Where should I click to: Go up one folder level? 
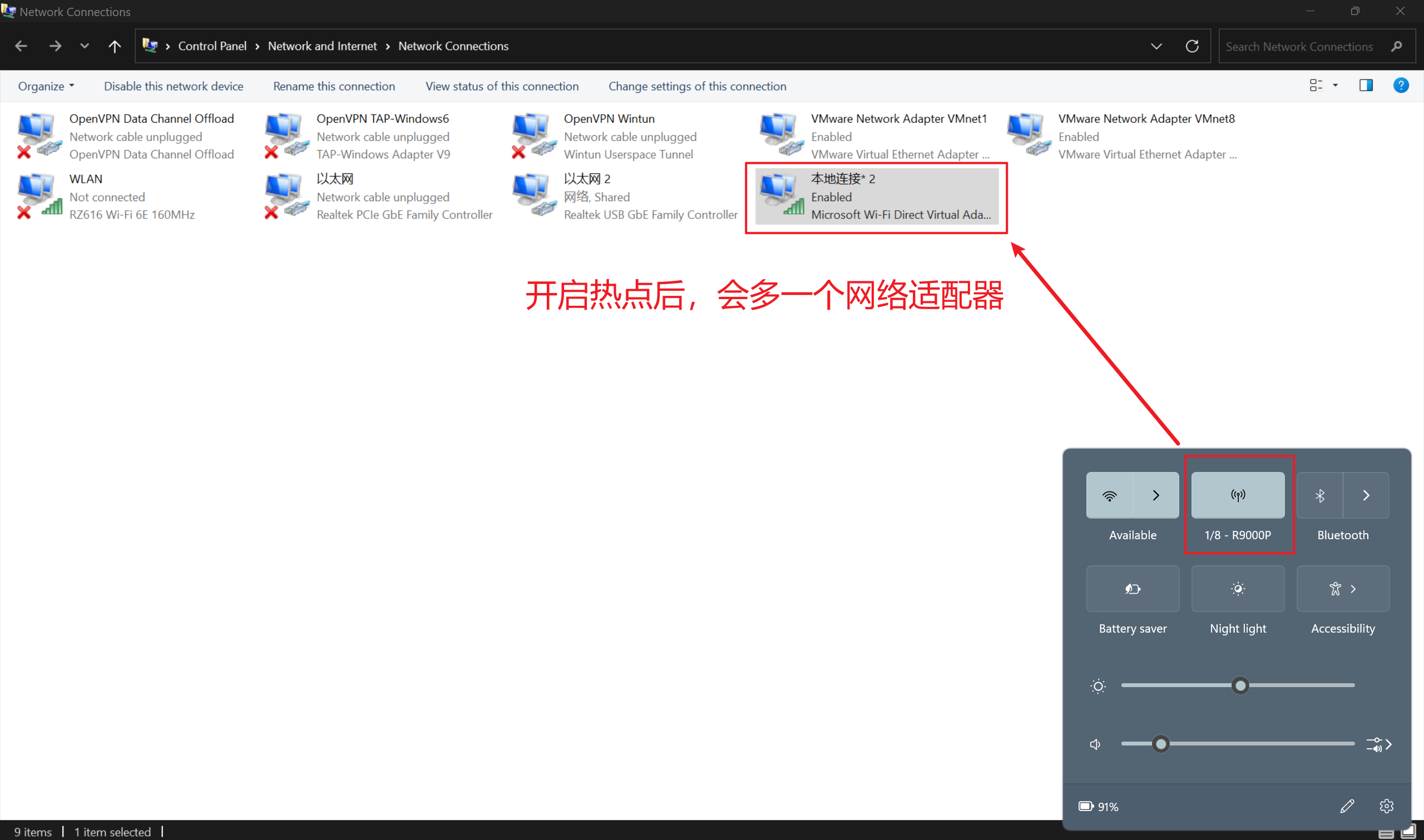click(115, 46)
